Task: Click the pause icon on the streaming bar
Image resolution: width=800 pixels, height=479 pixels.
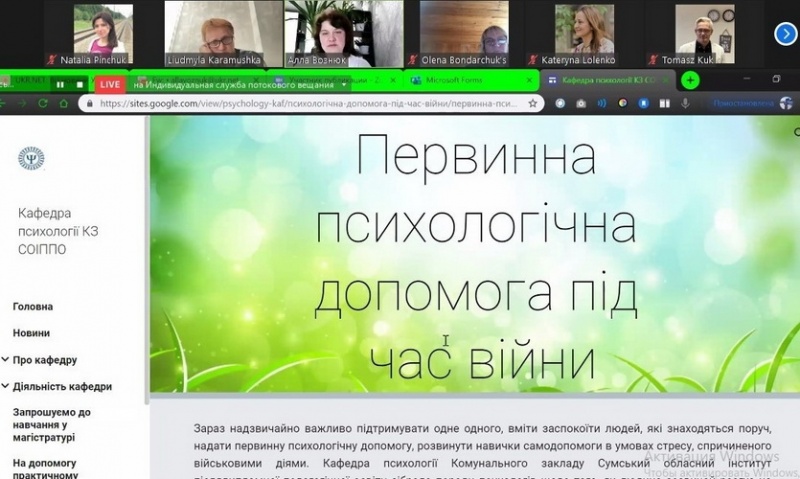Action: pos(60,85)
